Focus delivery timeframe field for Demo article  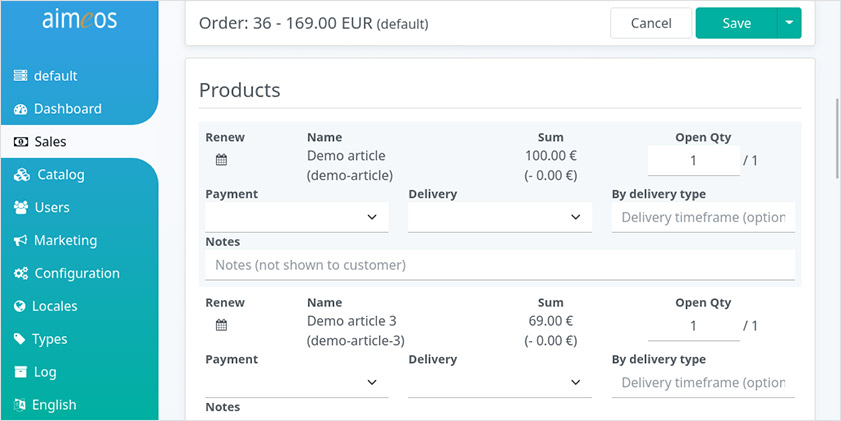[x=703, y=217]
